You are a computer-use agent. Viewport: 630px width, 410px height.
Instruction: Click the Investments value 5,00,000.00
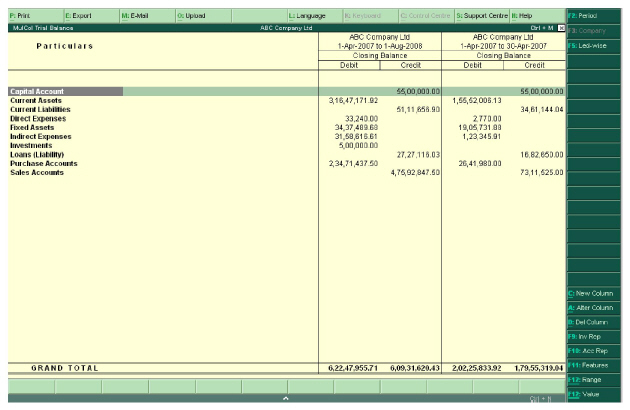pyautogui.click(x=358, y=146)
